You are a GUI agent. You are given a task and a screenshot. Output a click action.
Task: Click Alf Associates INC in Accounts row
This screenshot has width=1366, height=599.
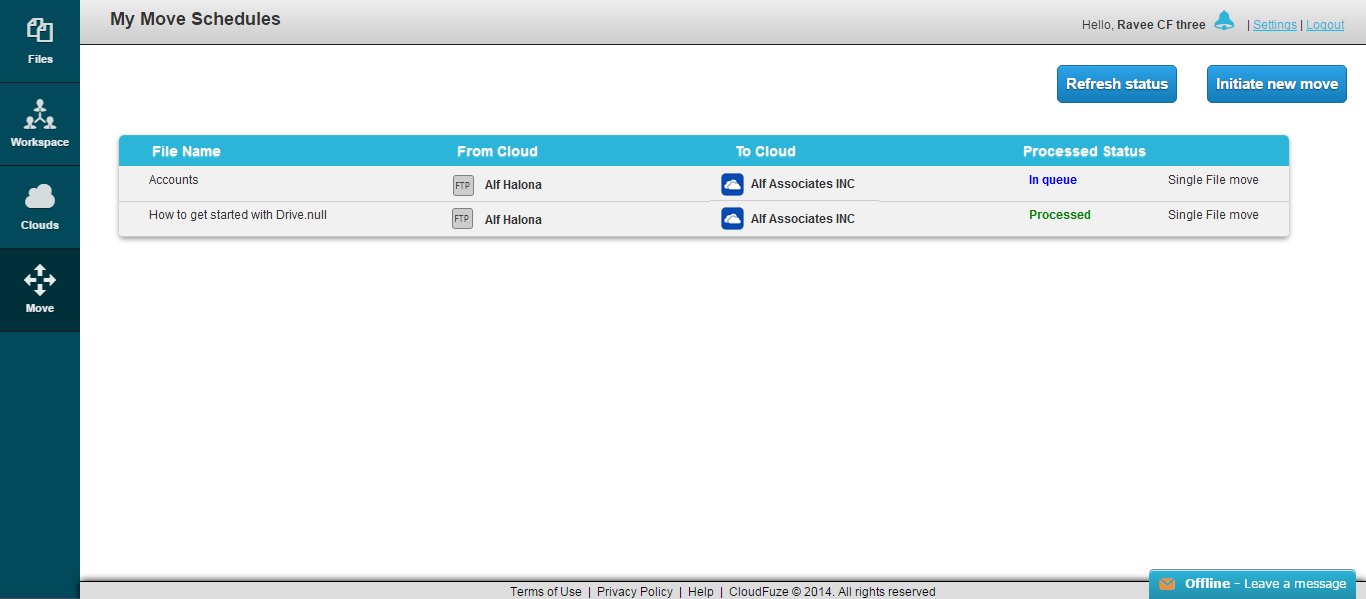coord(803,184)
